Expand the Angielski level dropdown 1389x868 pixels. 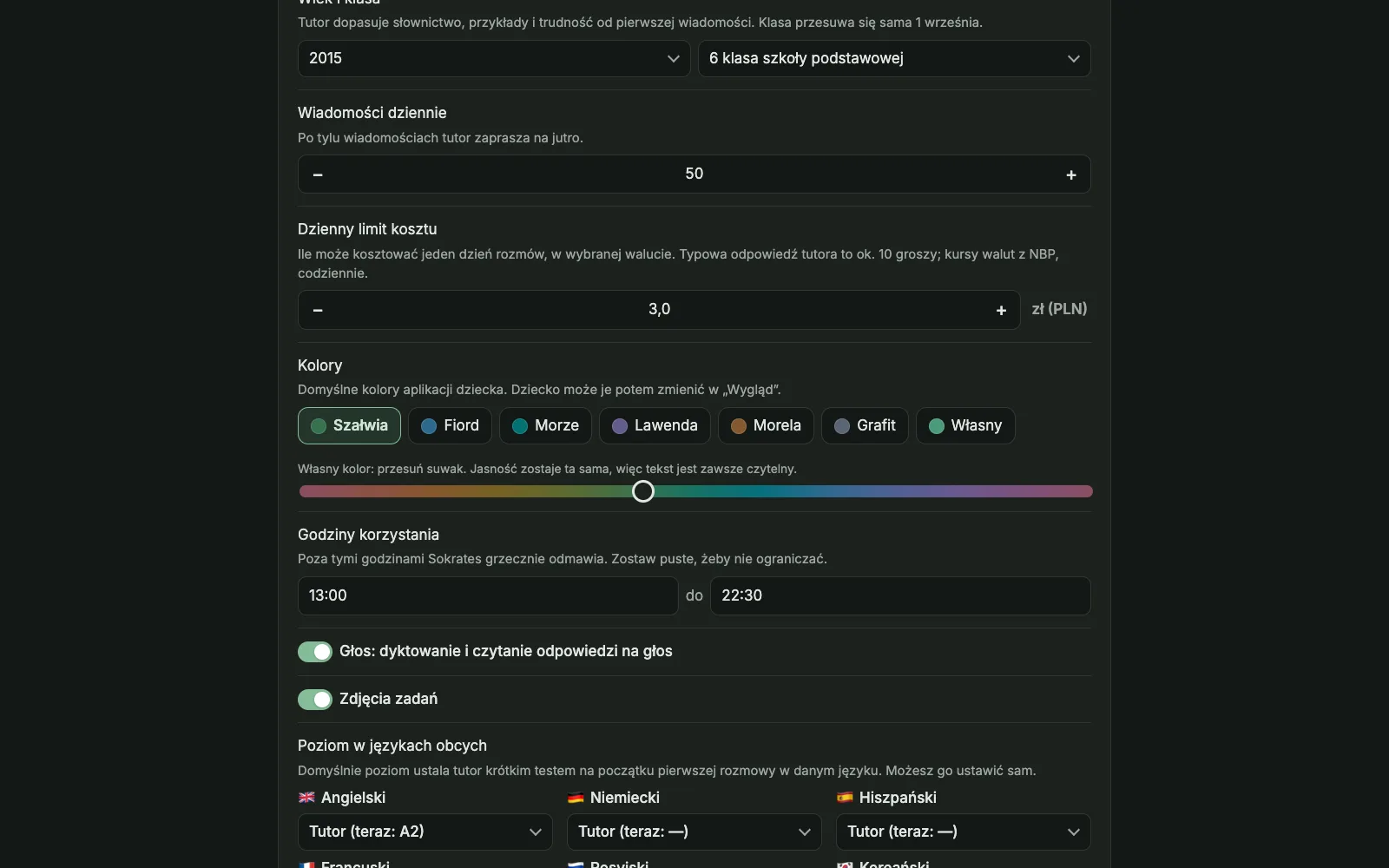pyautogui.click(x=425, y=832)
